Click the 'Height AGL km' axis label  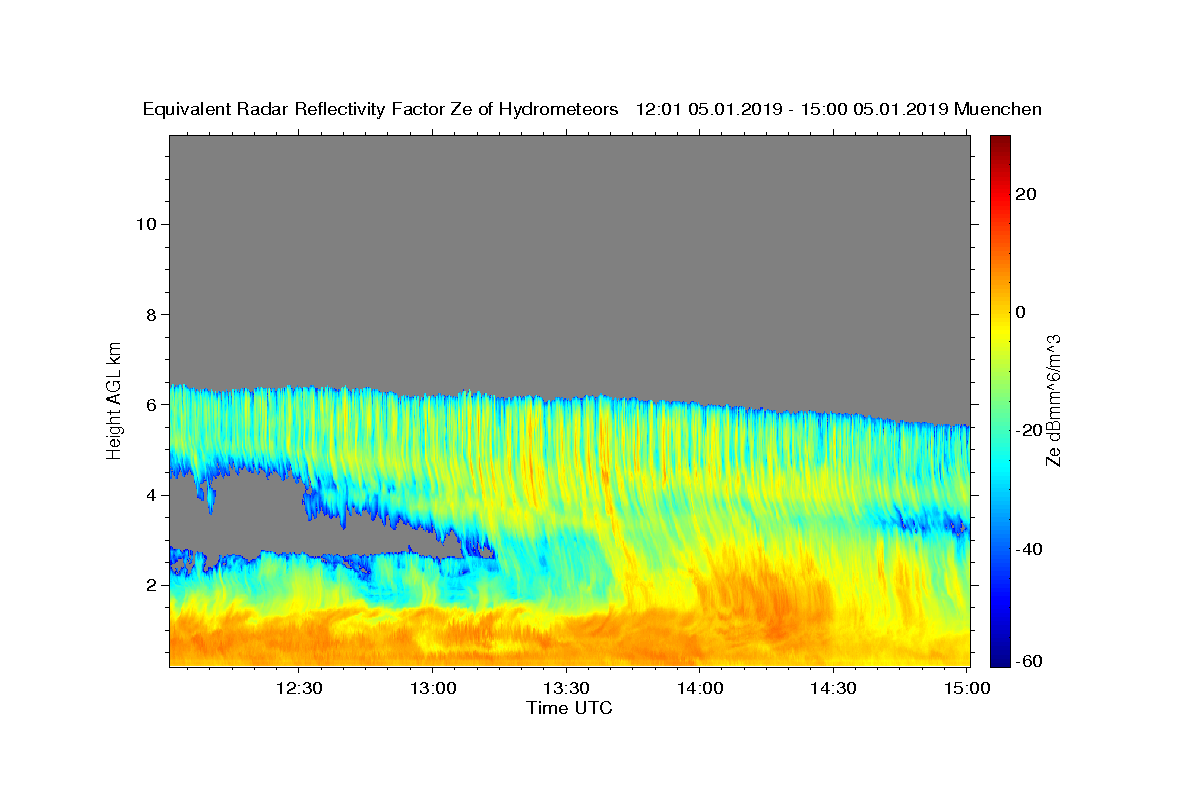coord(114,399)
